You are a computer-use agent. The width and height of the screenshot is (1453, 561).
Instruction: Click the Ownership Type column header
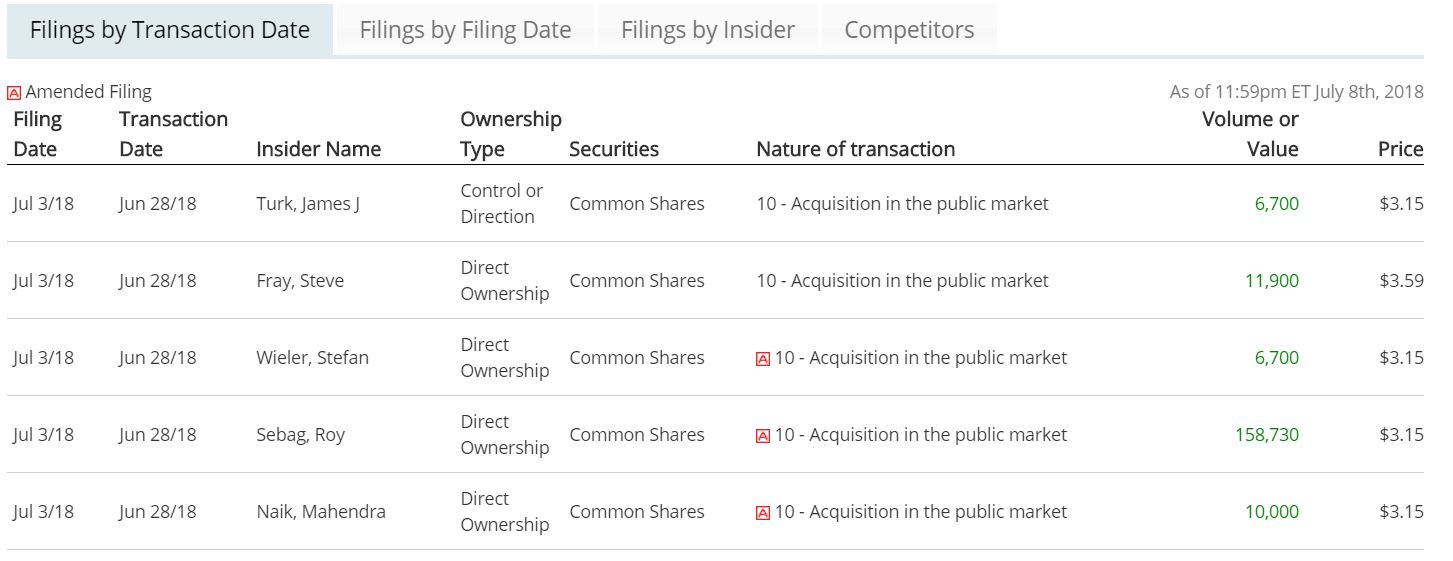pos(511,134)
